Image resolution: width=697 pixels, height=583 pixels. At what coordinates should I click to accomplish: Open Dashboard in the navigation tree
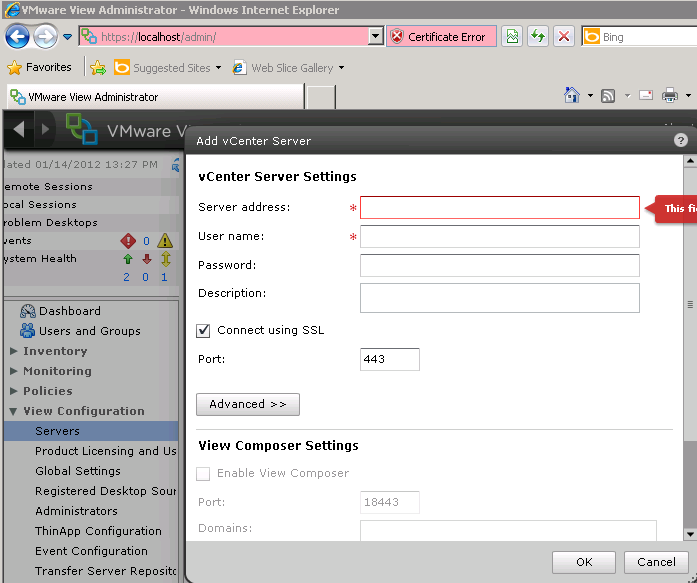[x=61, y=311]
